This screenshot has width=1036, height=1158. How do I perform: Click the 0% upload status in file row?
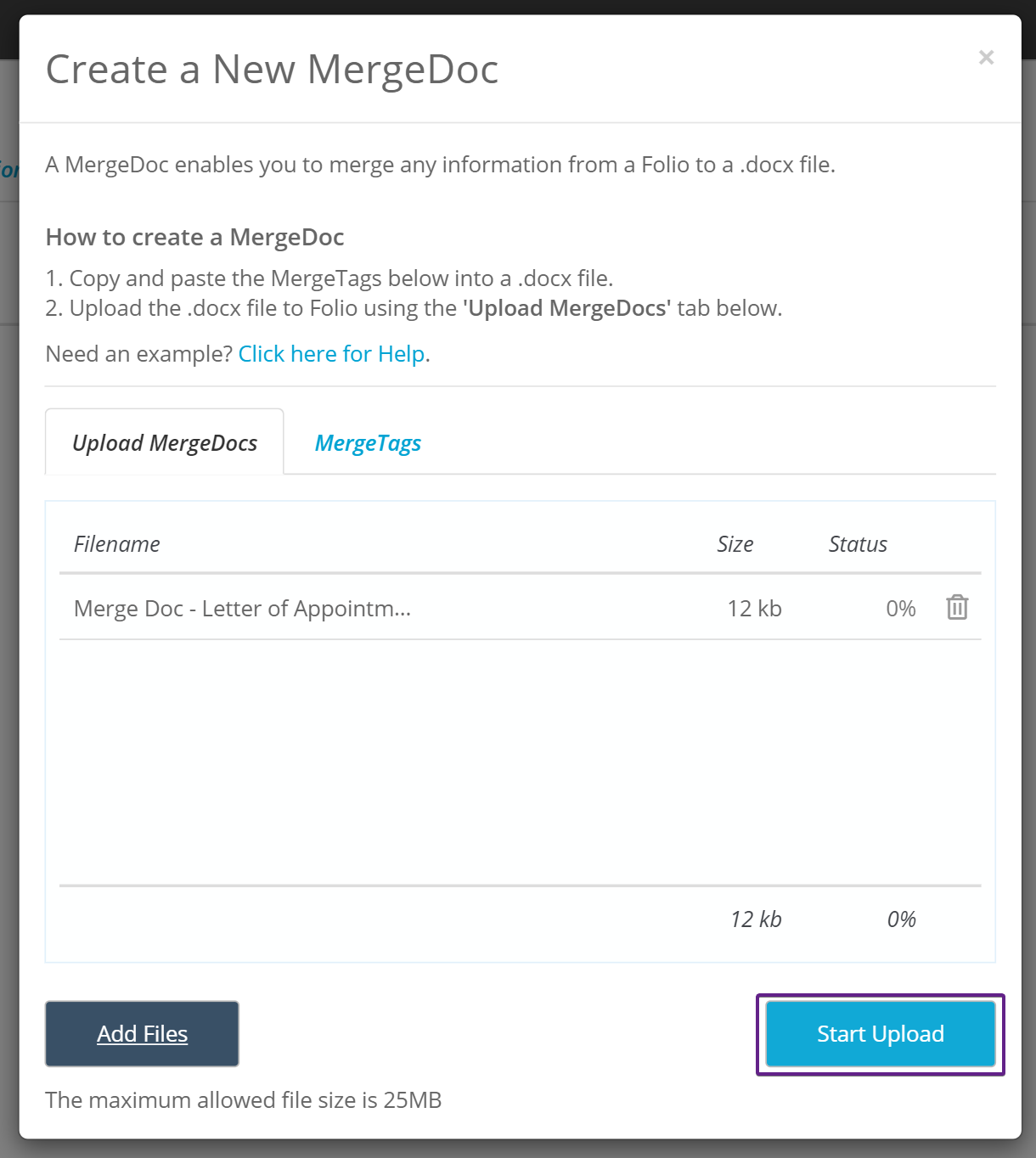[900, 609]
